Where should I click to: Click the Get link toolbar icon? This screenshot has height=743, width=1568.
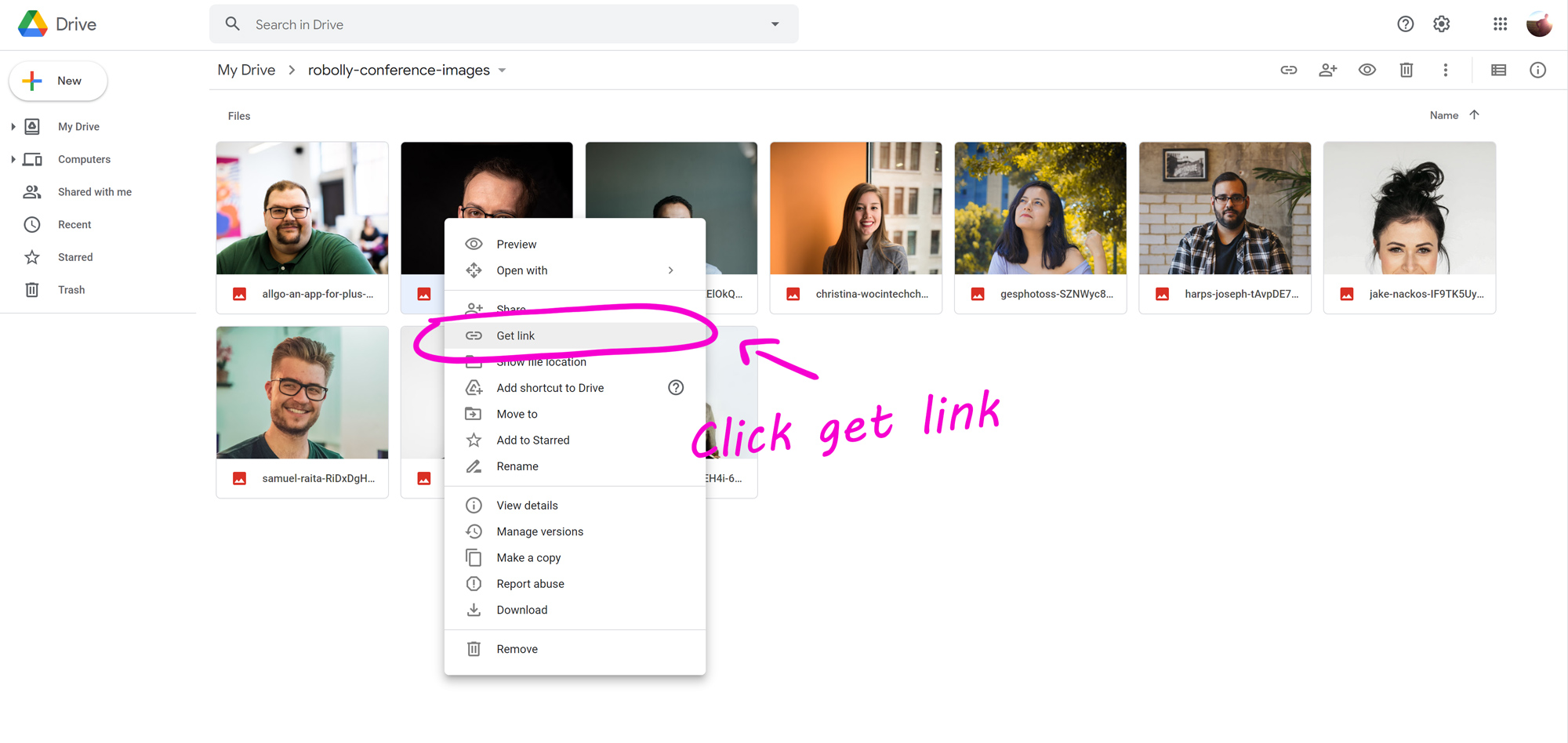(1288, 71)
